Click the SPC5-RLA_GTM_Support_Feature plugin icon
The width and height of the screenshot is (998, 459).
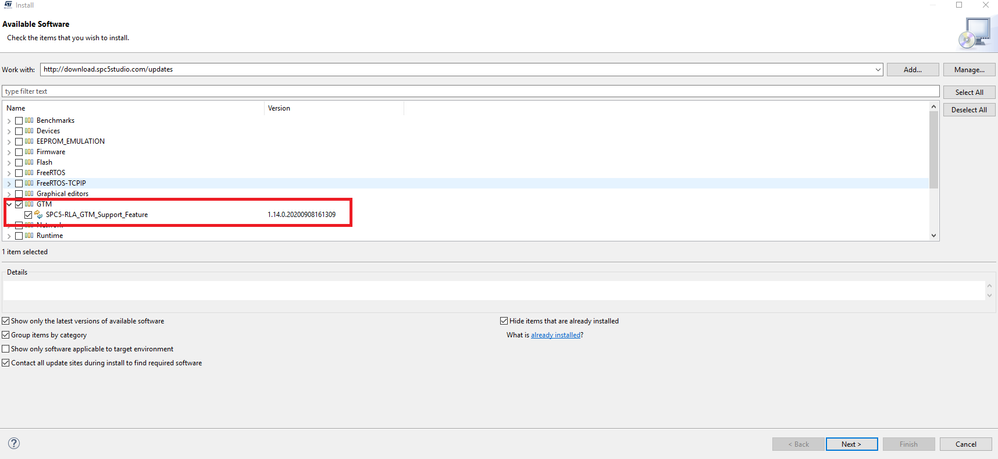coord(38,215)
